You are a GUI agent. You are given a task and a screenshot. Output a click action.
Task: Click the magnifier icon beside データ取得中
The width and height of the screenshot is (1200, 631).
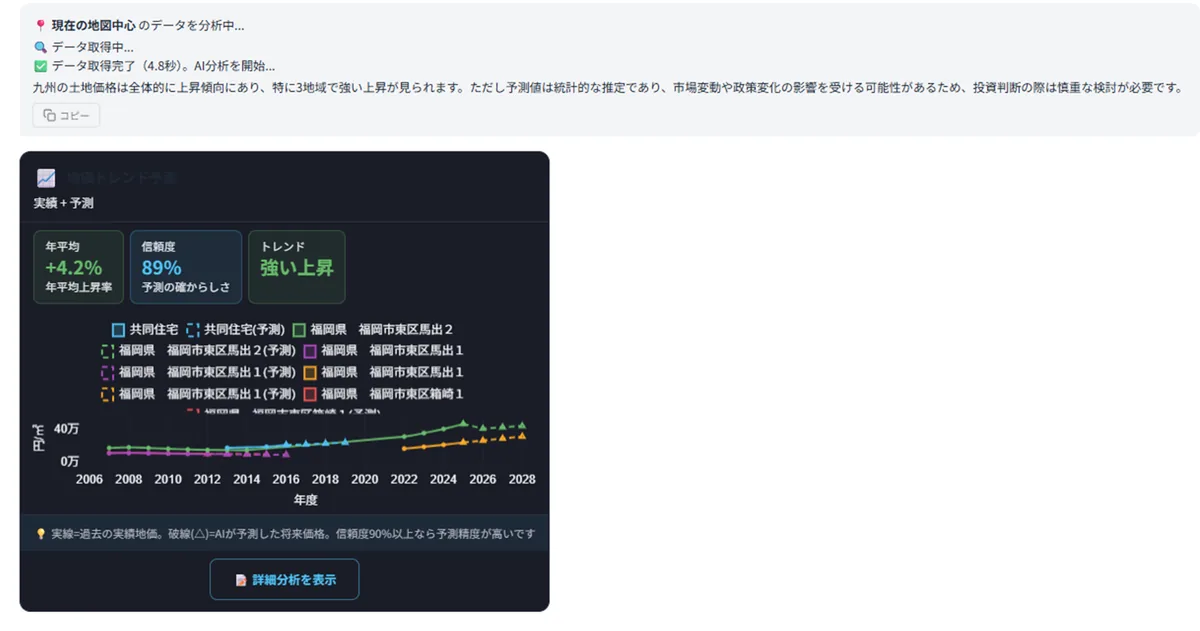[x=40, y=47]
